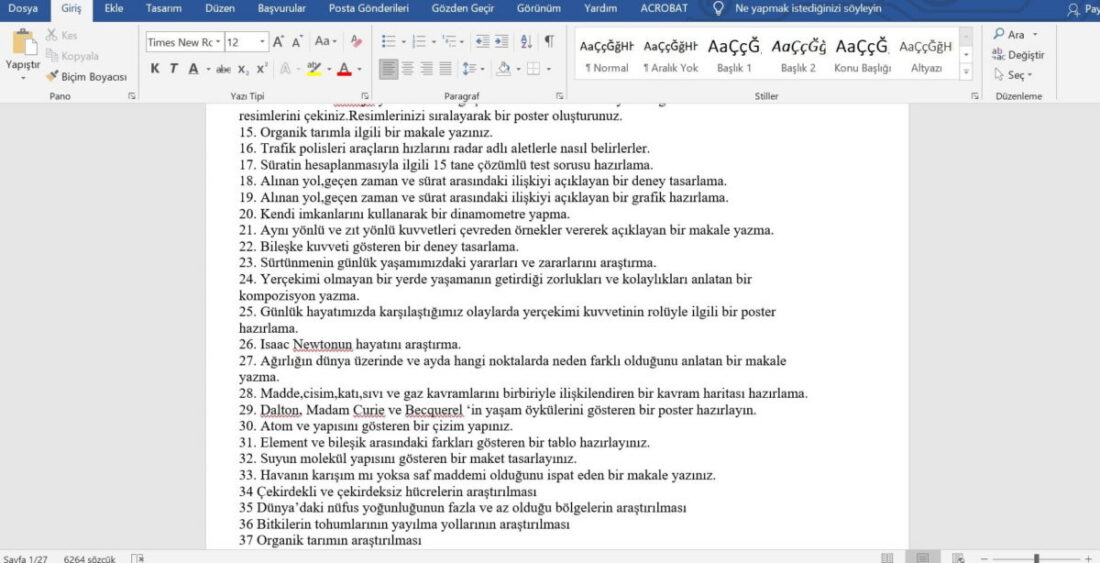This screenshot has height=563, width=1100.
Task: Open the Times New Roman font name box
Action: click(185, 42)
